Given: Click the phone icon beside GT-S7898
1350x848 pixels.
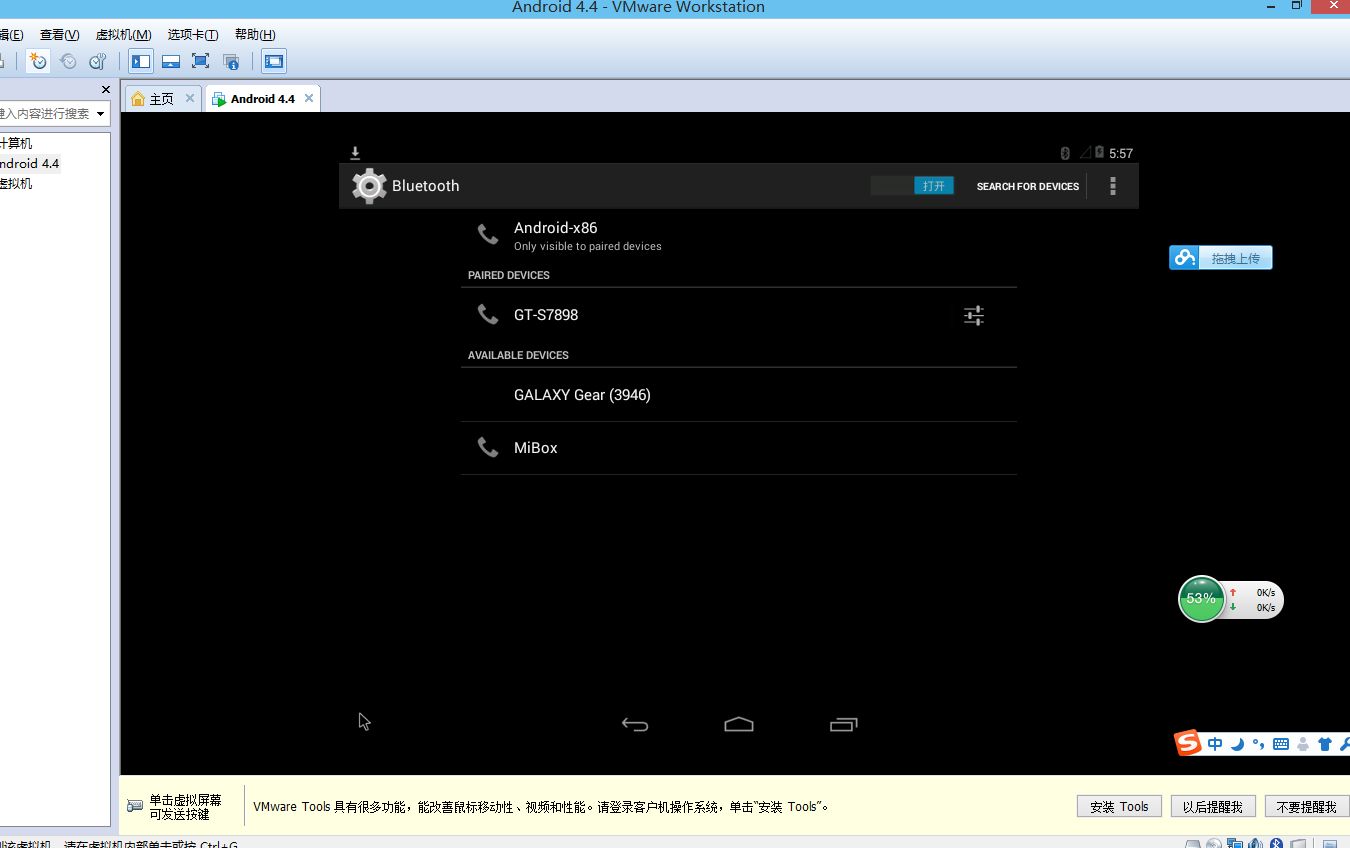Looking at the screenshot, I should coord(488,314).
